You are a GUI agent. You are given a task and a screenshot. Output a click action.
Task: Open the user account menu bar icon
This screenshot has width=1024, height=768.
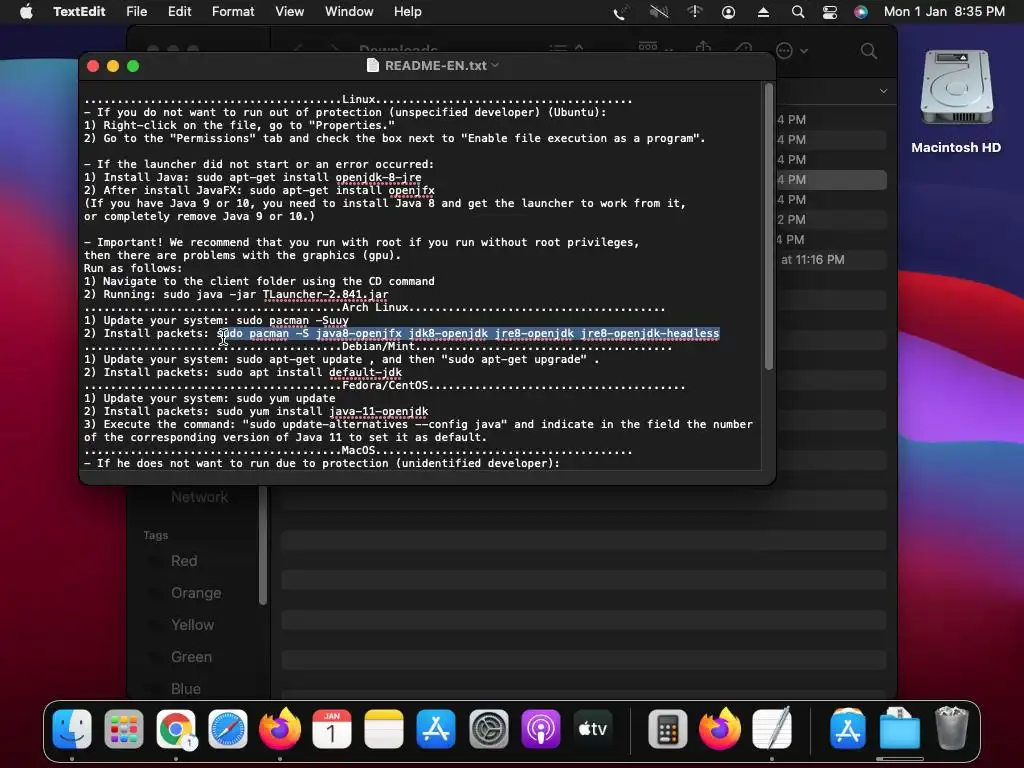pos(728,12)
